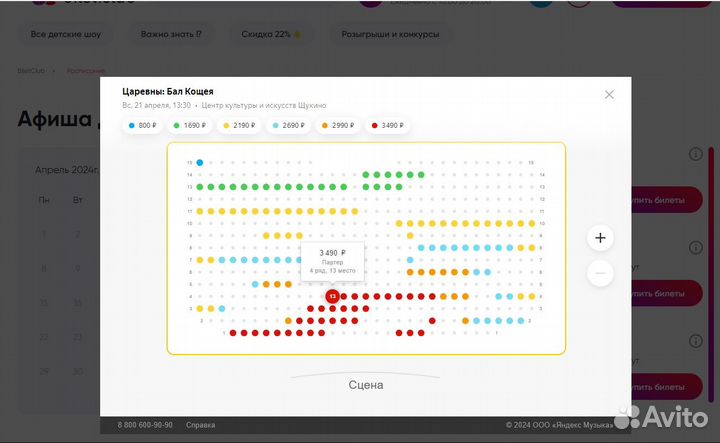Choose the leftmost green seat in row 13

coord(200,187)
